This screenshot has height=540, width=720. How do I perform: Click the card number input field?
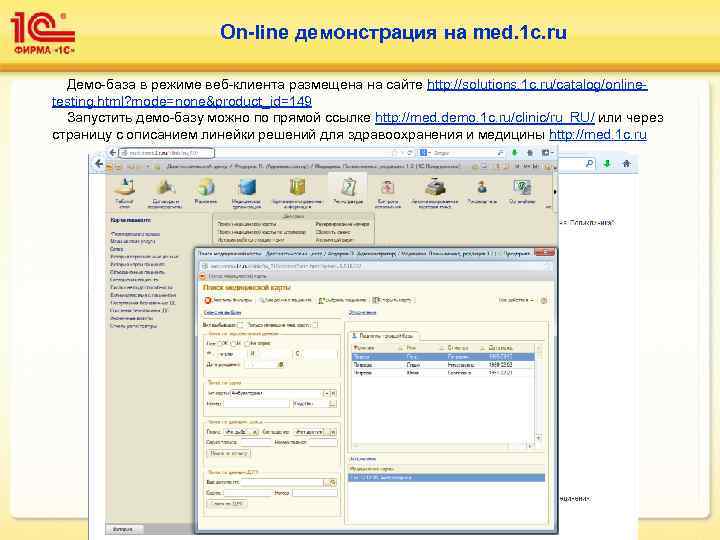pos(256,404)
